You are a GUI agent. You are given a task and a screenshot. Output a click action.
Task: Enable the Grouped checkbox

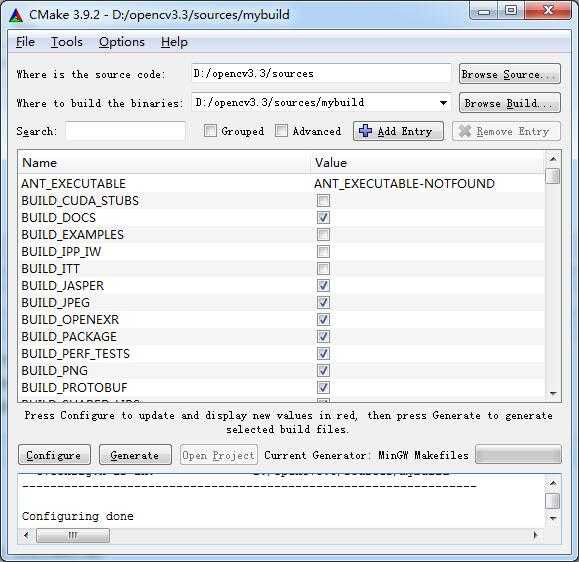click(x=210, y=131)
